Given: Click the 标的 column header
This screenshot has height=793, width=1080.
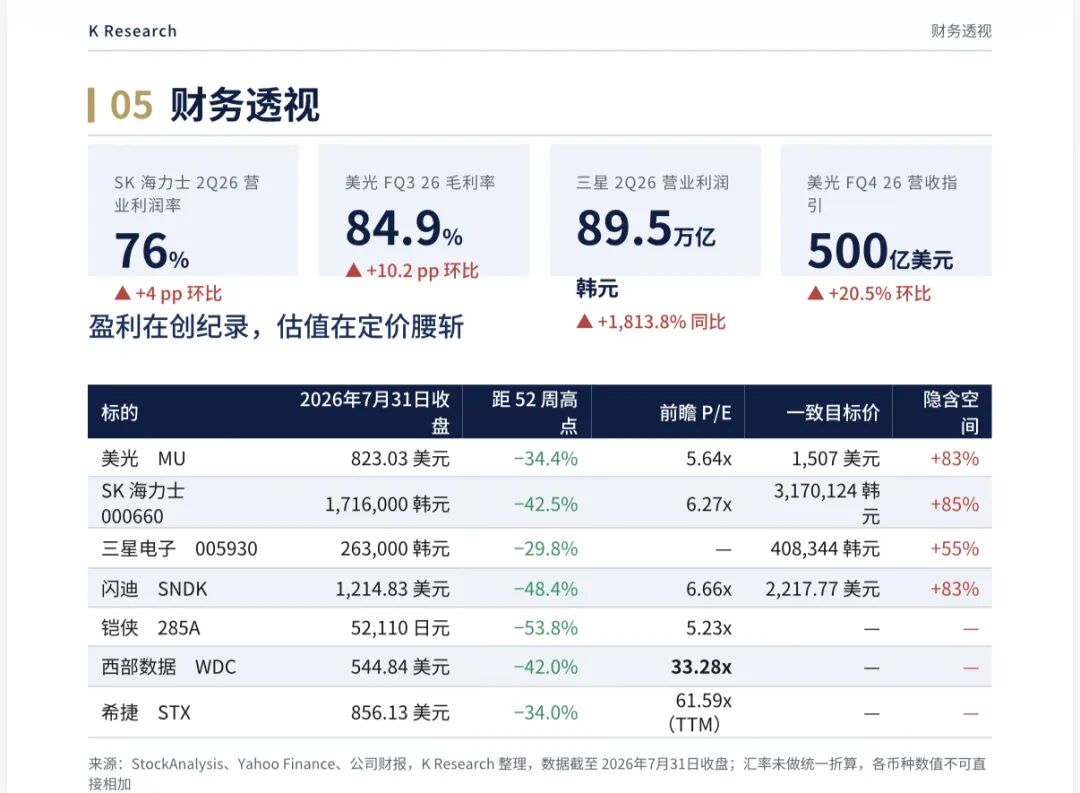Looking at the screenshot, I should (120, 412).
